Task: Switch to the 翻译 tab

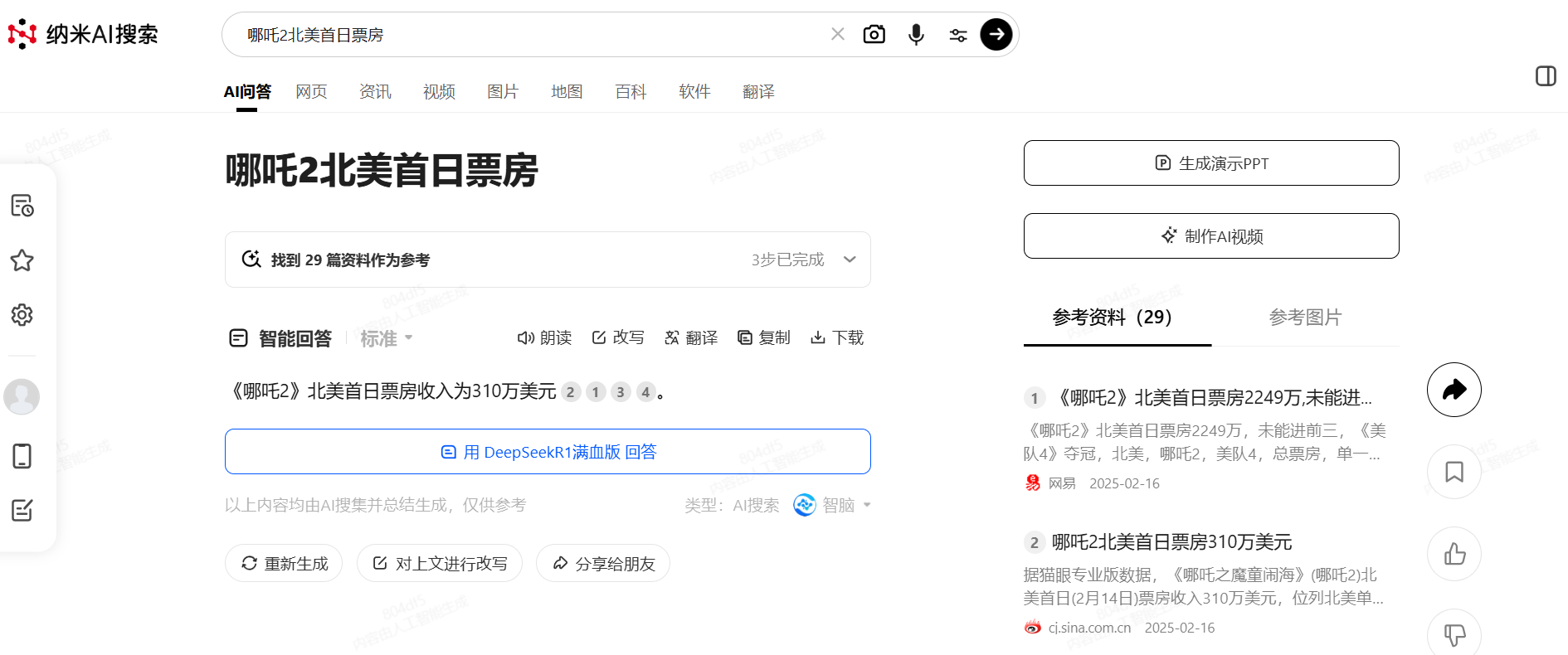Action: 758,91
